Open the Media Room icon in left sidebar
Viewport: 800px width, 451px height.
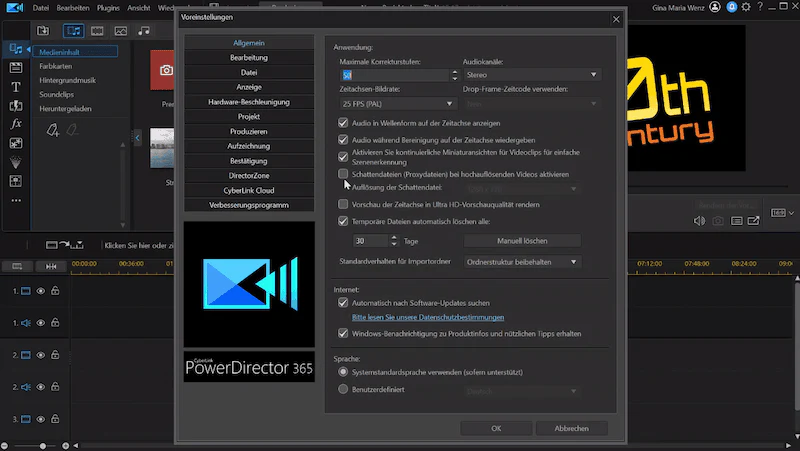pos(16,49)
